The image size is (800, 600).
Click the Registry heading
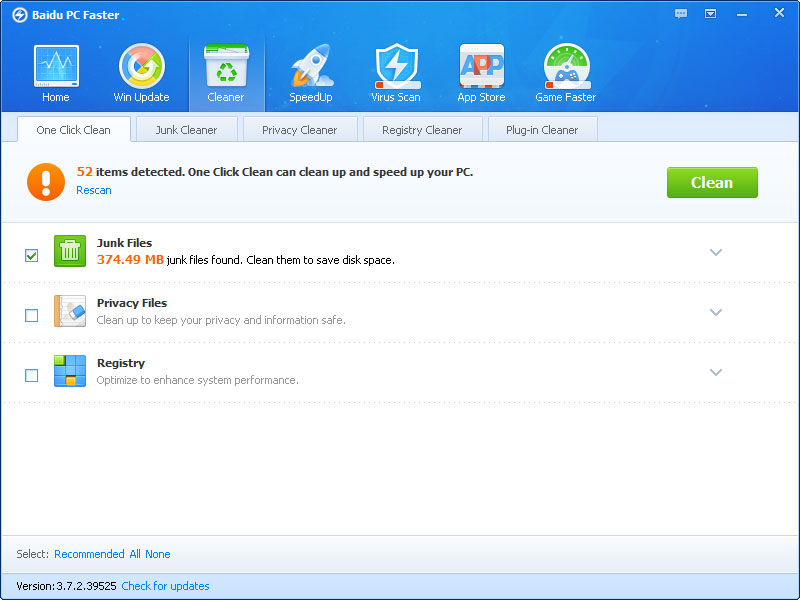point(121,363)
